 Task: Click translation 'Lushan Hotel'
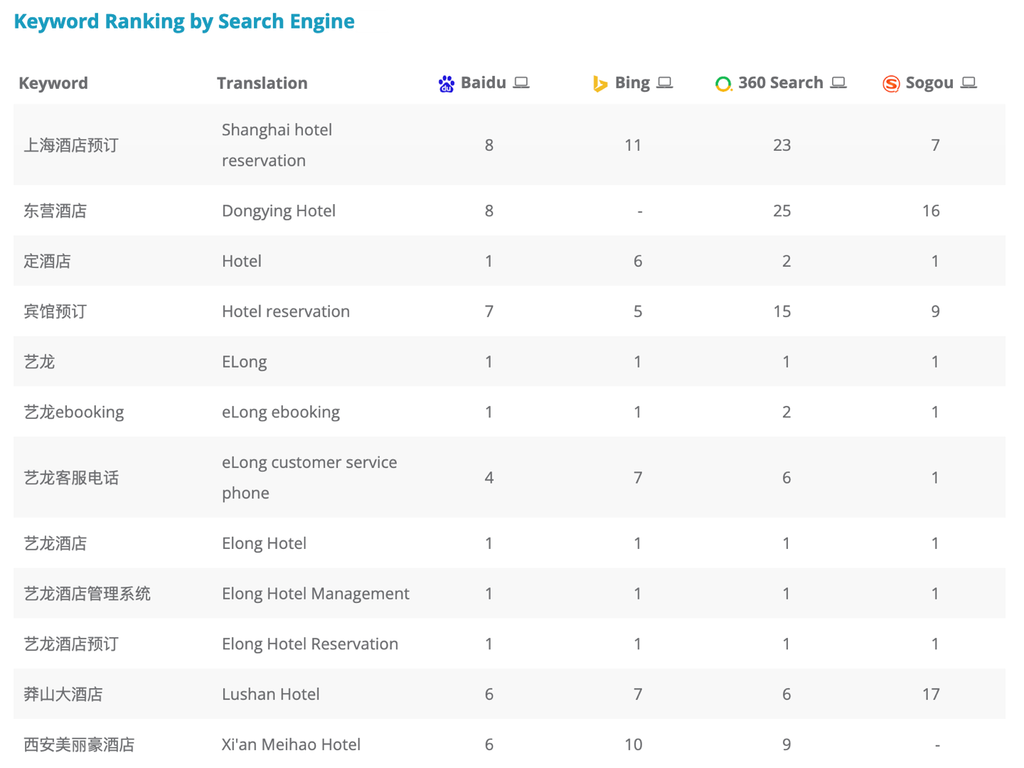coord(270,694)
